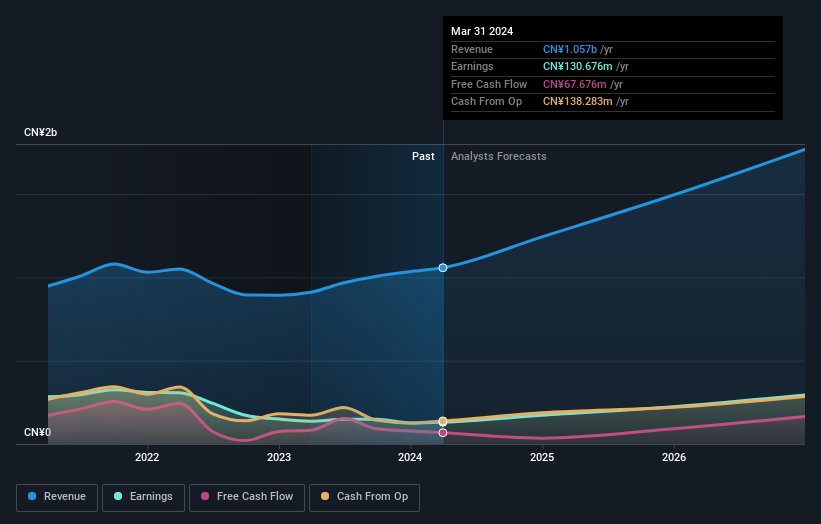Click the CN¥138.283m cash from op value
The height and width of the screenshot is (524, 821).
tap(578, 102)
